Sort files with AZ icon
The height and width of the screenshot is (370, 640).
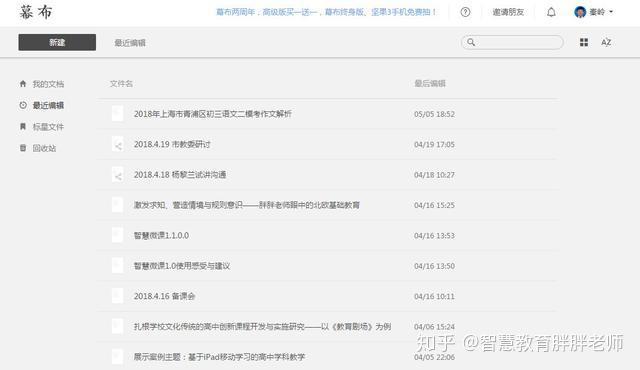tap(606, 42)
